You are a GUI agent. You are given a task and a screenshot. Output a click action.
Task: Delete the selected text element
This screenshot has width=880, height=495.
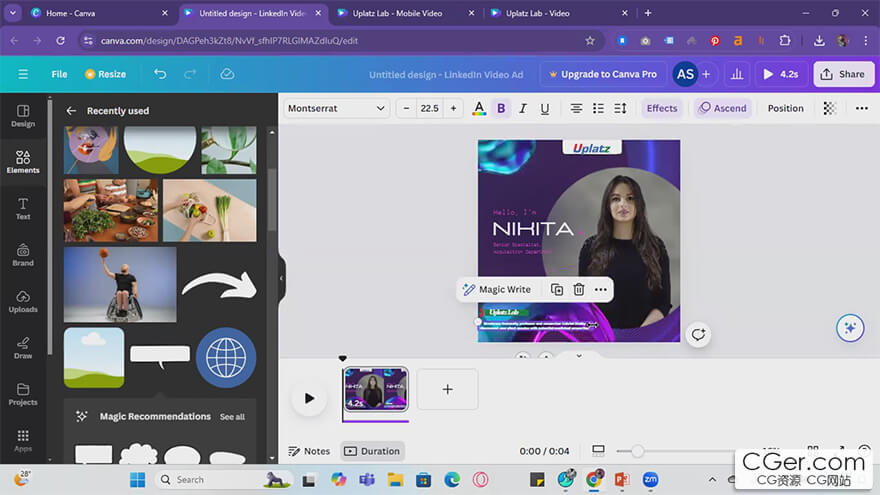coord(579,290)
